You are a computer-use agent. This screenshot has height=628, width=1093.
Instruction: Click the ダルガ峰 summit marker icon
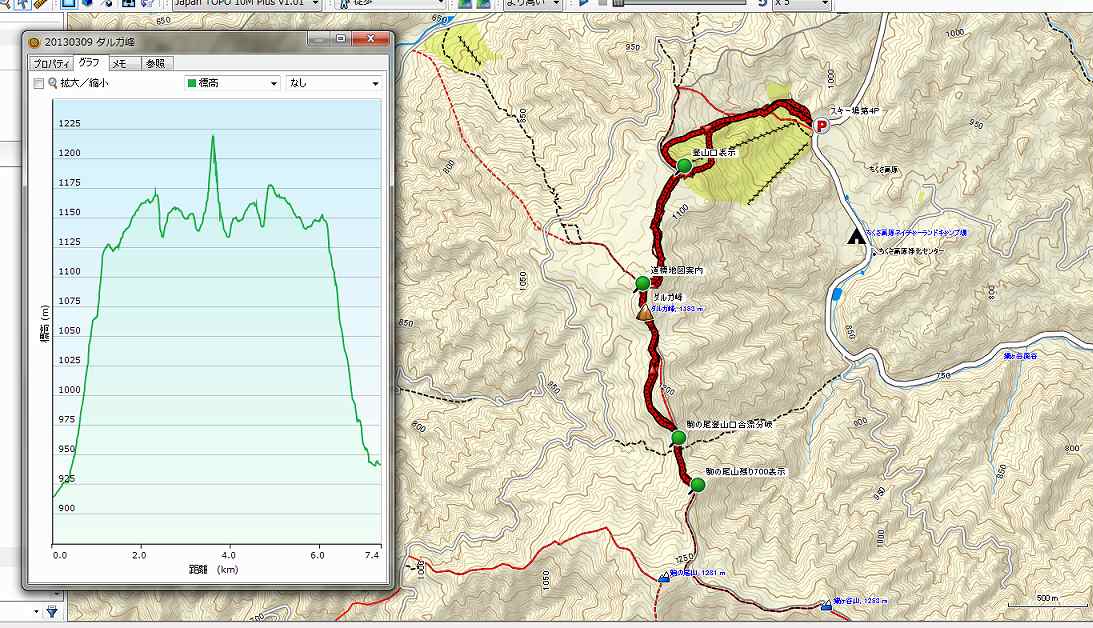click(645, 312)
